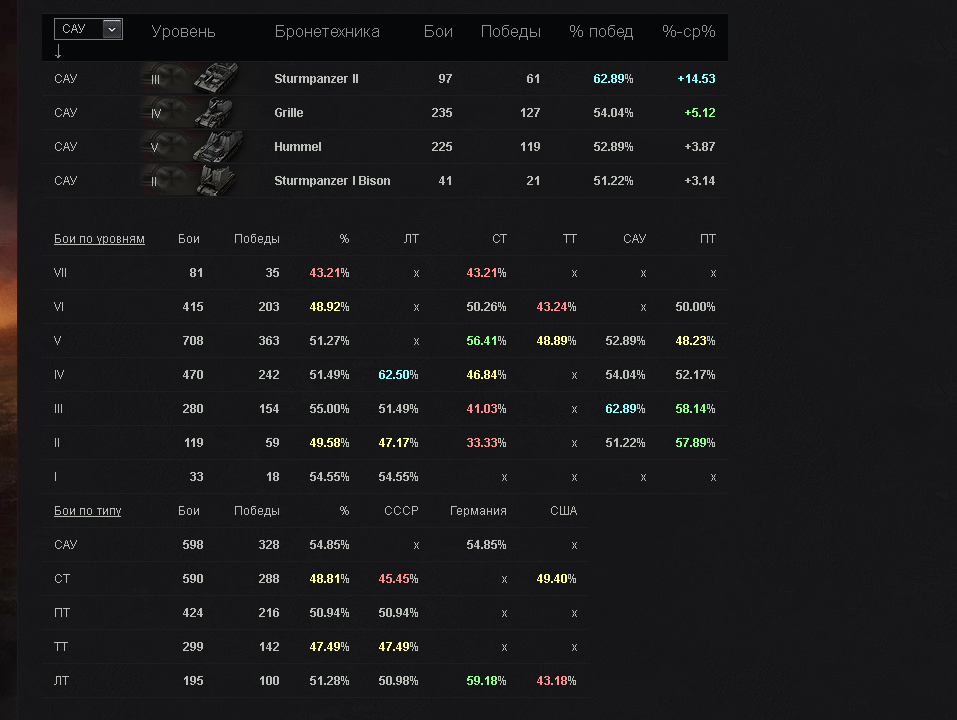The image size is (957, 720).
Task: Click the sort arrow below САУ dropdown
Action: pos(58,51)
